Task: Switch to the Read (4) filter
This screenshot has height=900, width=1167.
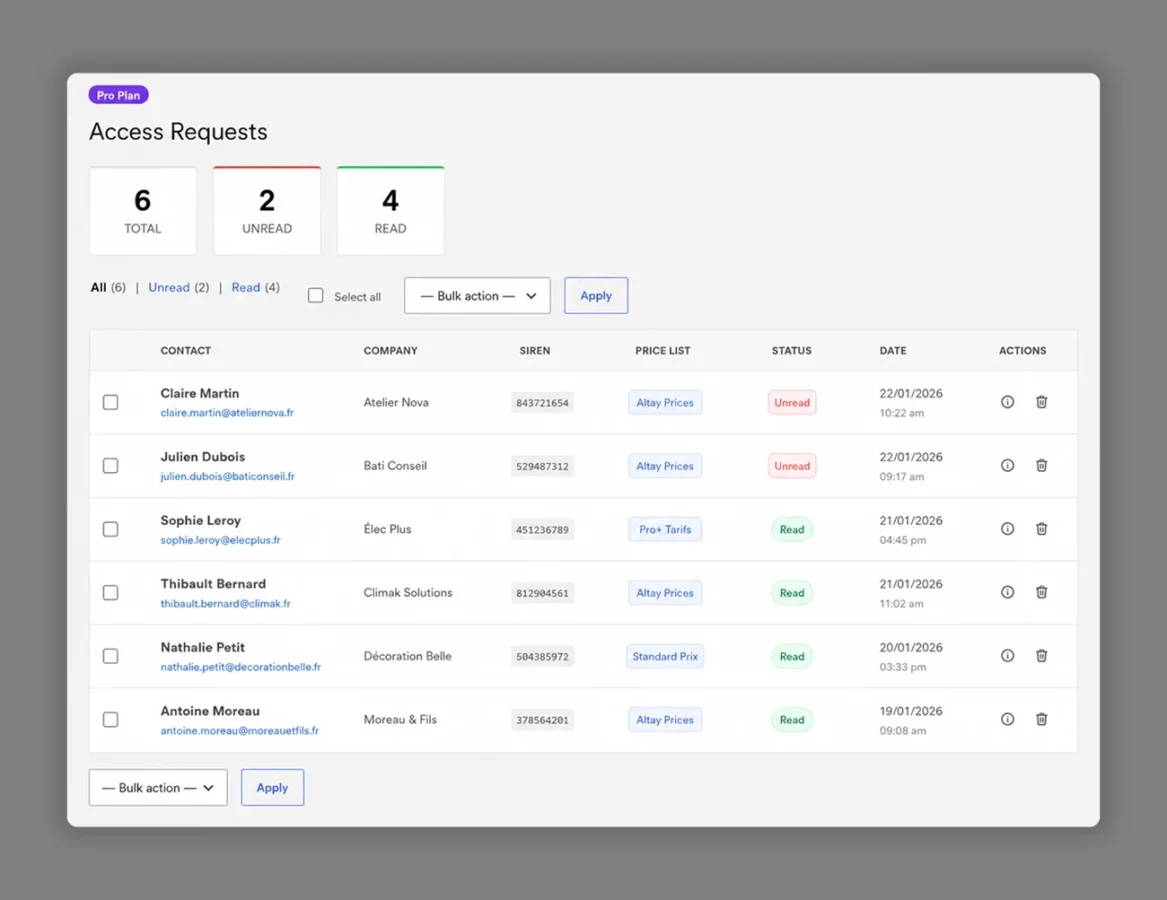Action: click(x=255, y=287)
